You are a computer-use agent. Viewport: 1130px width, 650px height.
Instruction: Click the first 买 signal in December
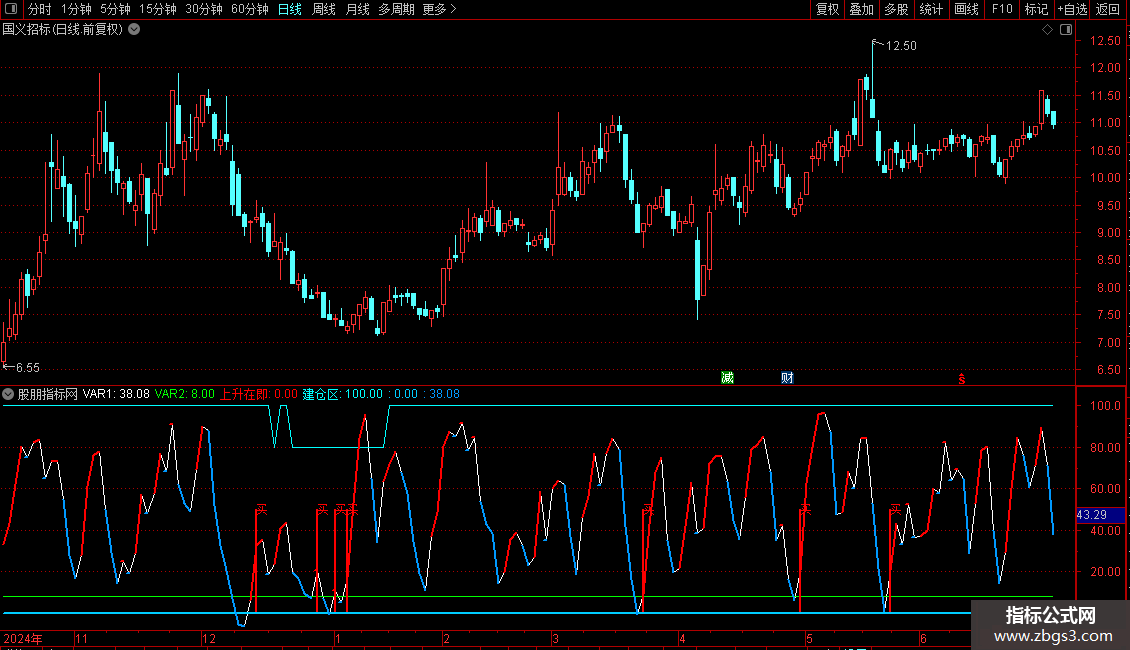tap(261, 510)
